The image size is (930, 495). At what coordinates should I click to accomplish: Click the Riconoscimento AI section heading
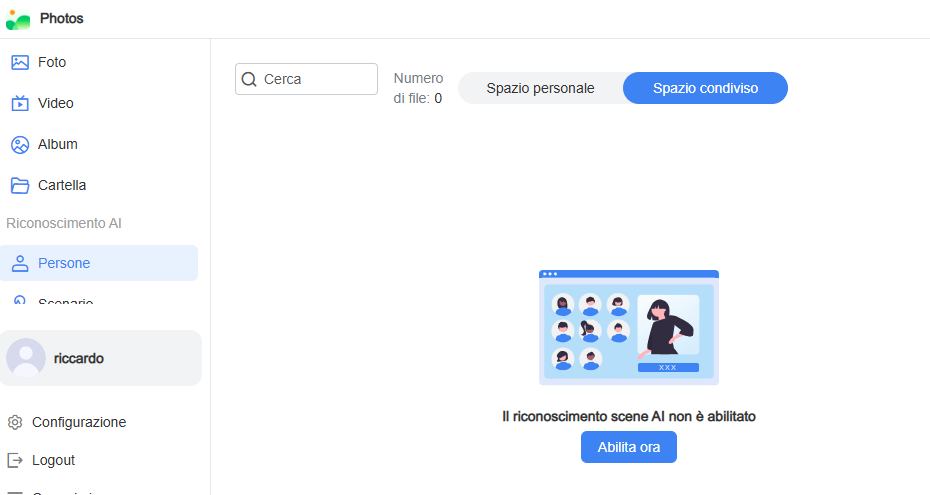[x=64, y=223]
